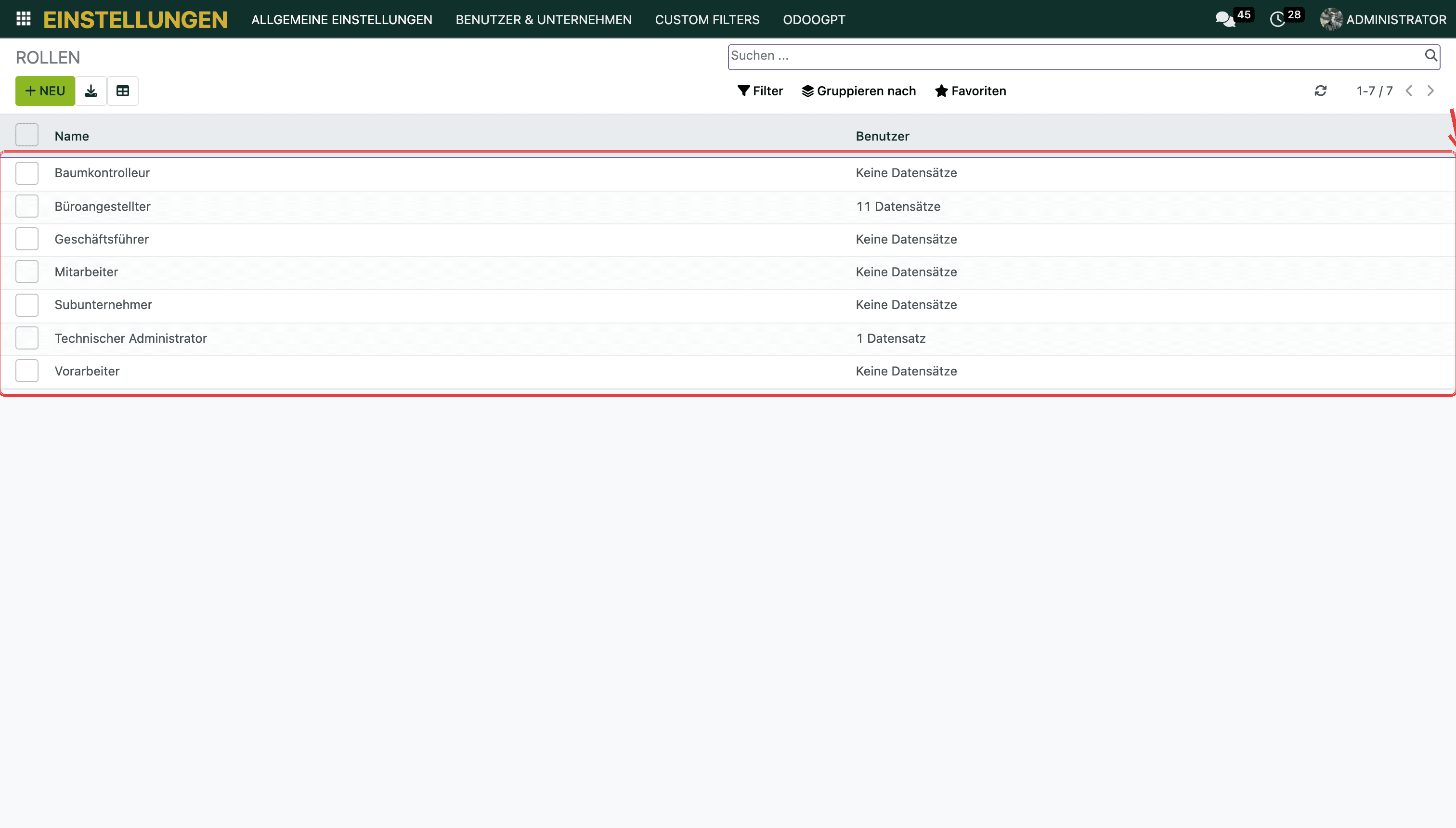This screenshot has height=828, width=1456.
Task: Open the conversations chat icon
Action: tap(1225, 20)
